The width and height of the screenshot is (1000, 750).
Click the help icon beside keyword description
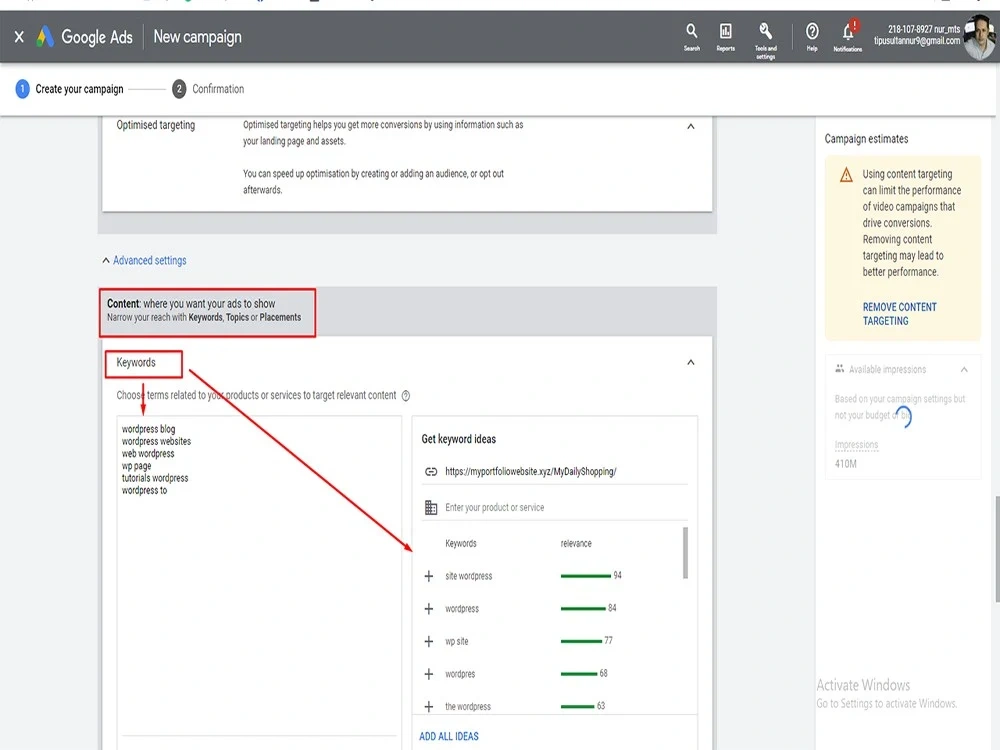406,395
